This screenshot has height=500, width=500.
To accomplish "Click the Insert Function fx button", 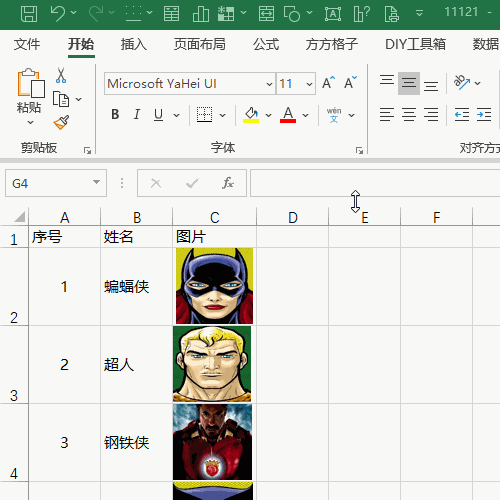I will [228, 183].
